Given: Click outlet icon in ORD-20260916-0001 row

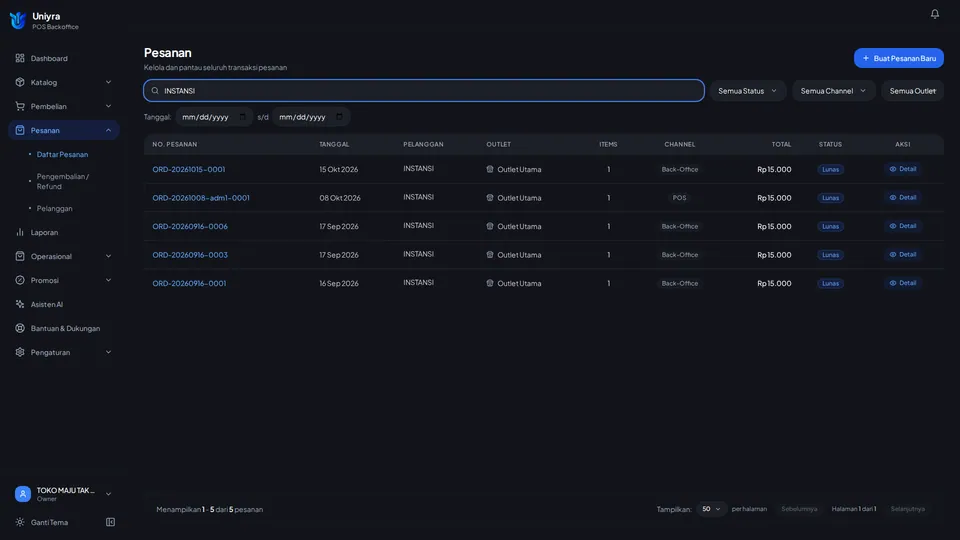Looking at the screenshot, I should point(490,283).
